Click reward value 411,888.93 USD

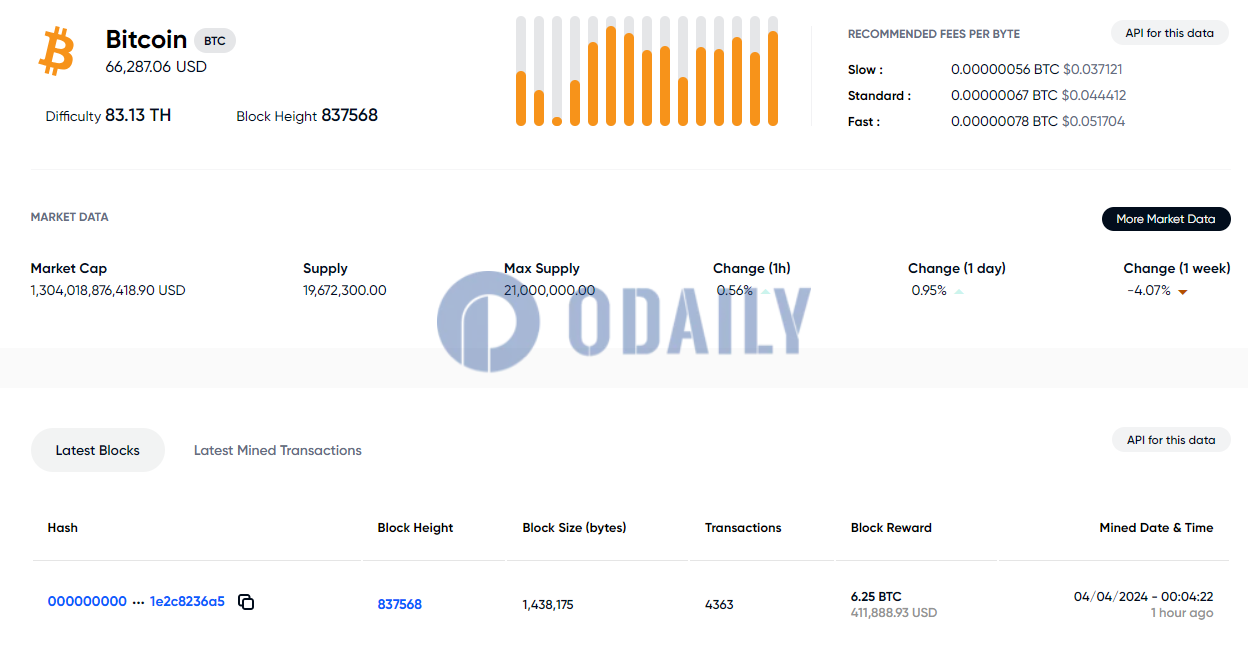(x=894, y=612)
